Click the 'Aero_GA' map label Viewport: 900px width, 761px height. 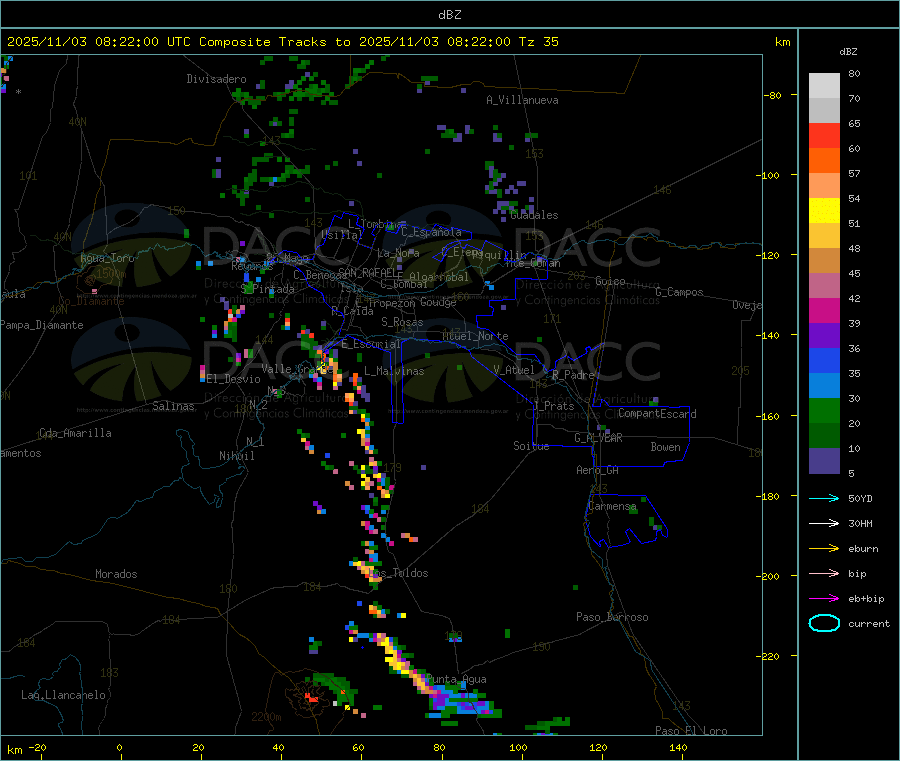(598, 470)
